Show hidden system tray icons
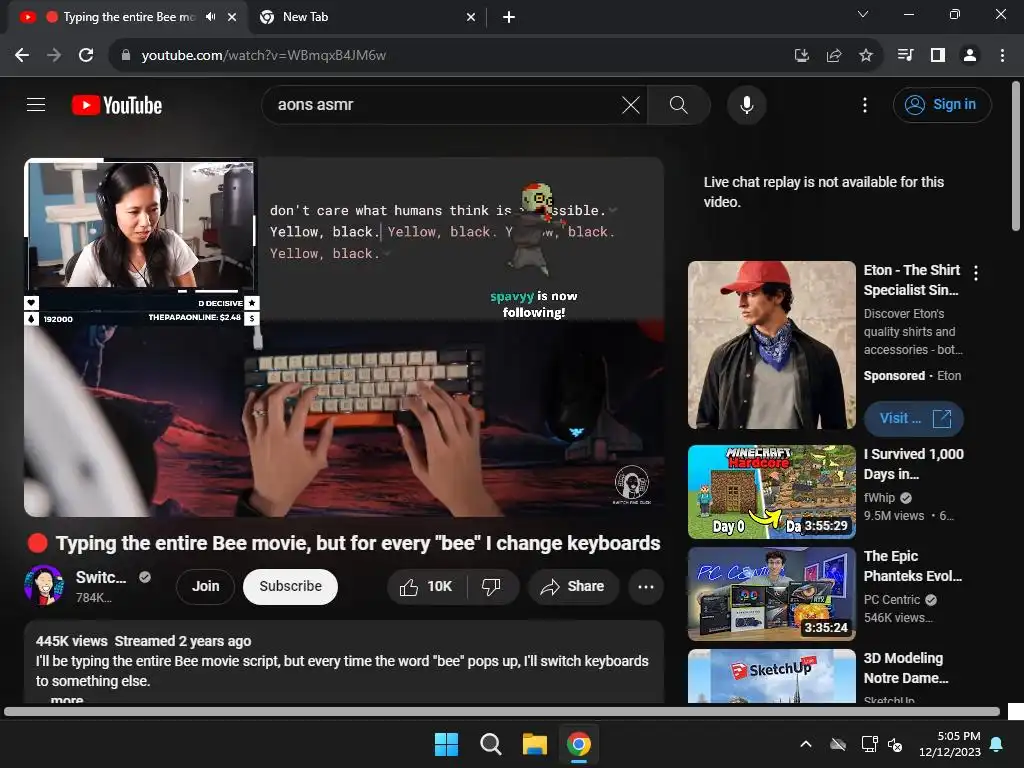 tap(806, 744)
